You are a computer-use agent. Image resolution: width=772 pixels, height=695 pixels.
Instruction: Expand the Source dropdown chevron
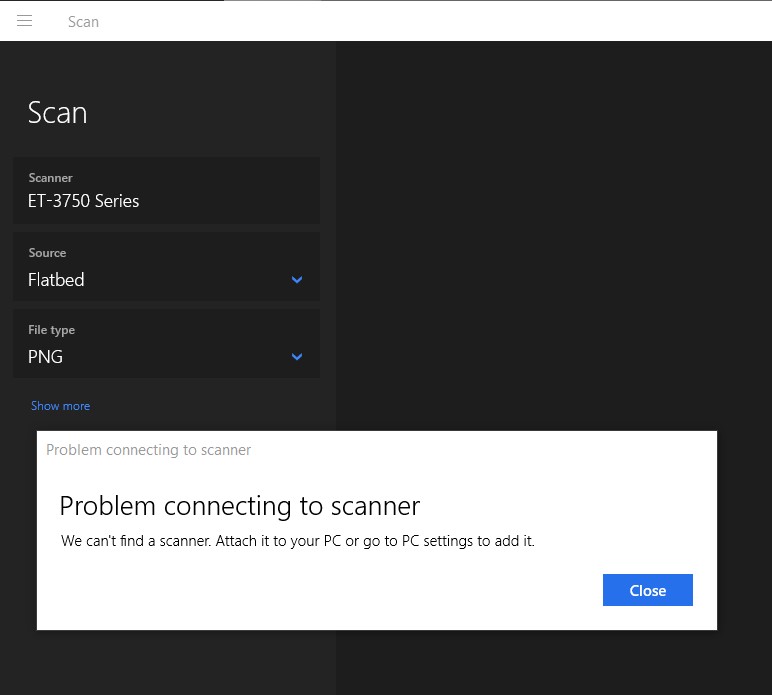(x=297, y=280)
